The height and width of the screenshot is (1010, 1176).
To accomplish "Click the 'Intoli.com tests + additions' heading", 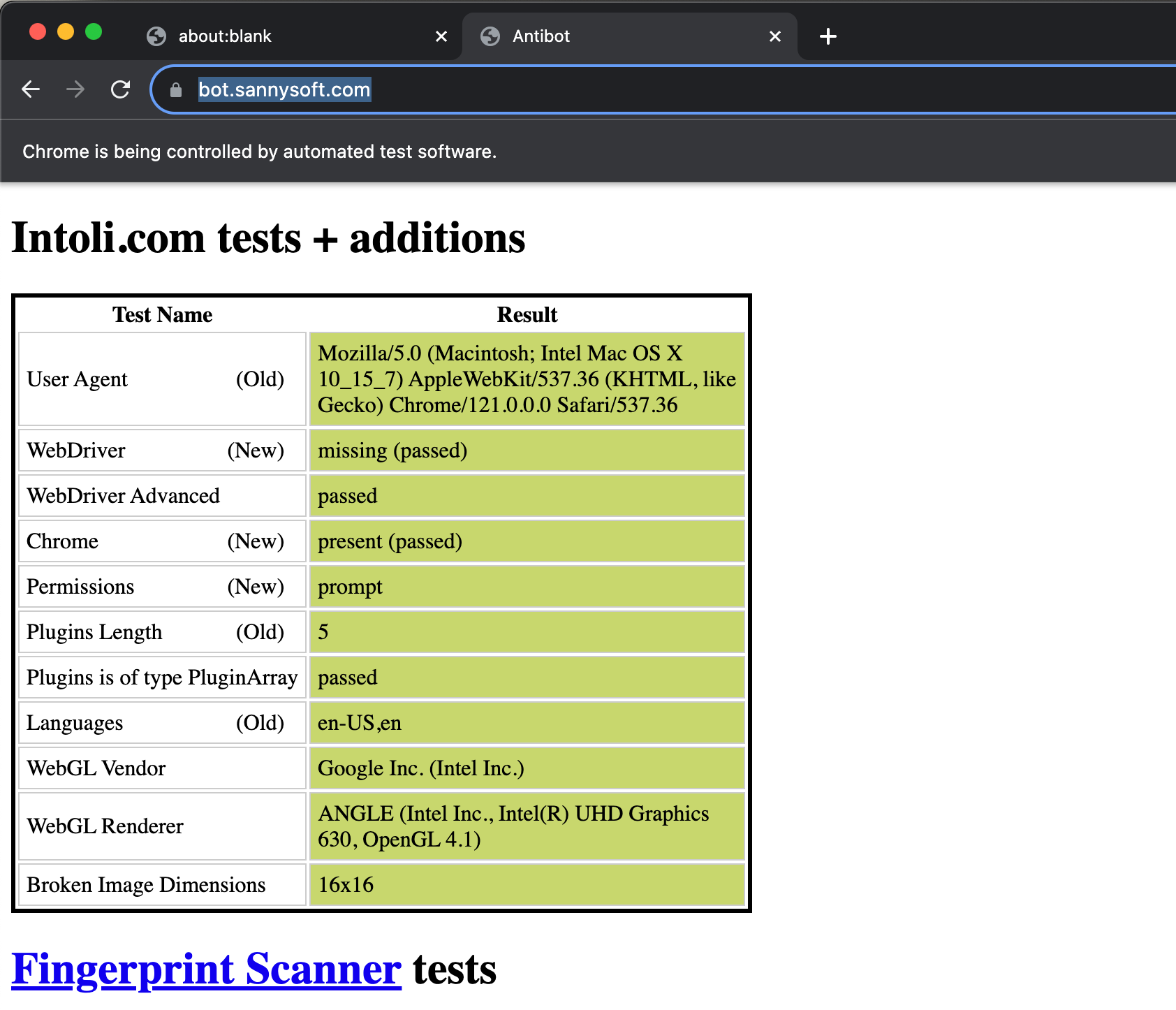I will 269,238.
